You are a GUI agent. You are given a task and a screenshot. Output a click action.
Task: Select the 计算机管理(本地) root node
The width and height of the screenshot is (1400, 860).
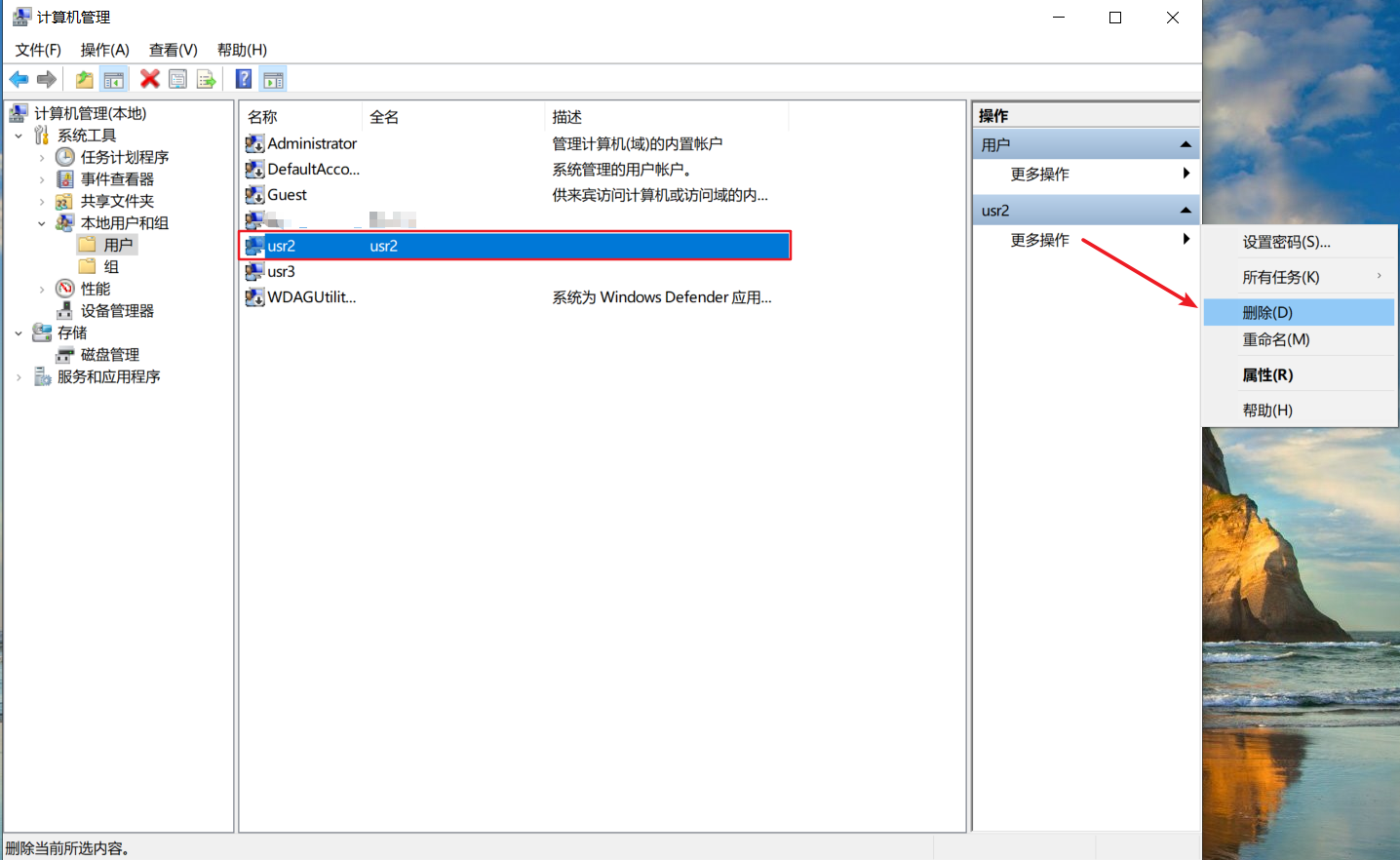90,113
